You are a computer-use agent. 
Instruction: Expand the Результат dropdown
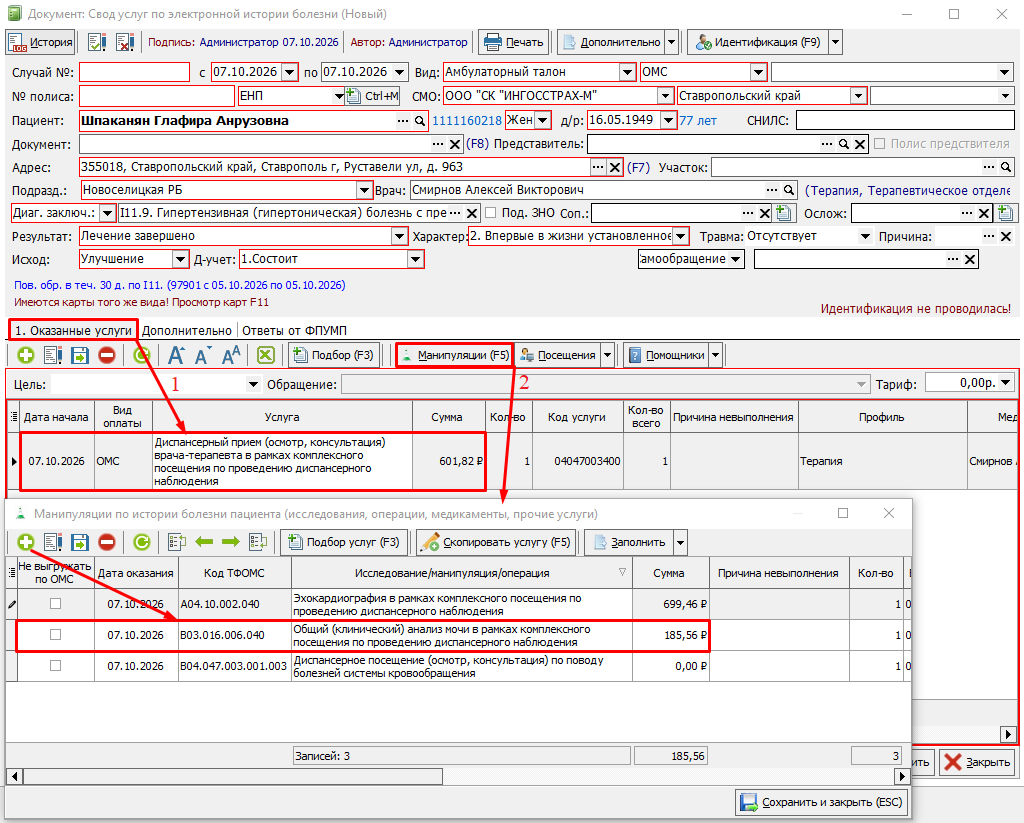(400, 236)
